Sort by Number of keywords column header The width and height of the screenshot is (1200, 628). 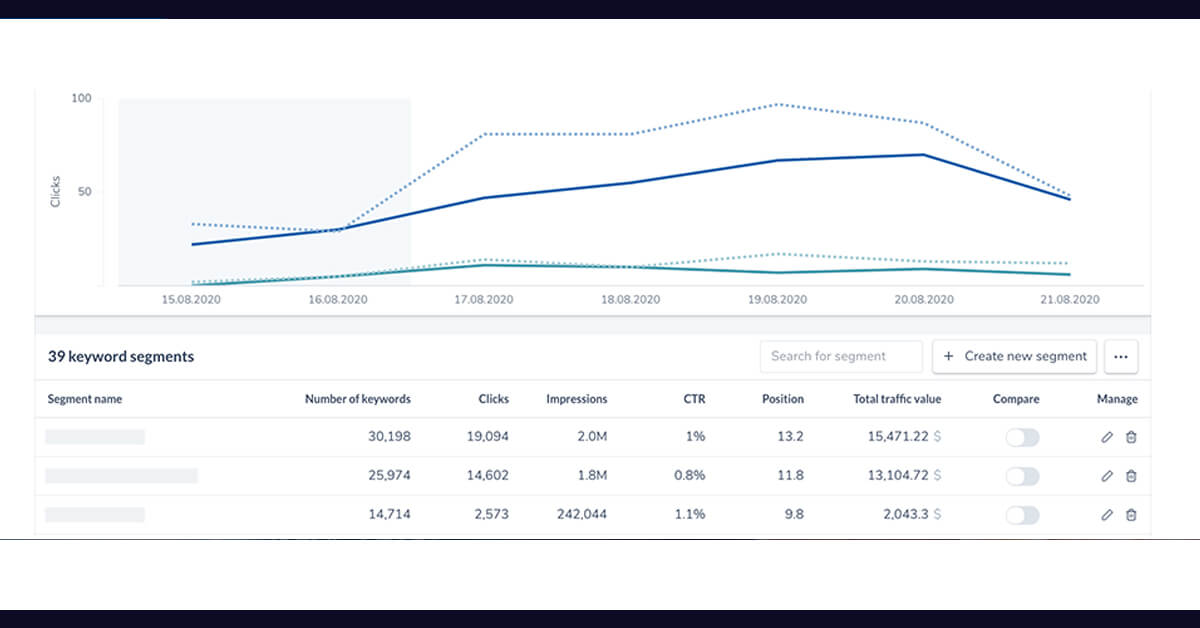pyautogui.click(x=358, y=399)
